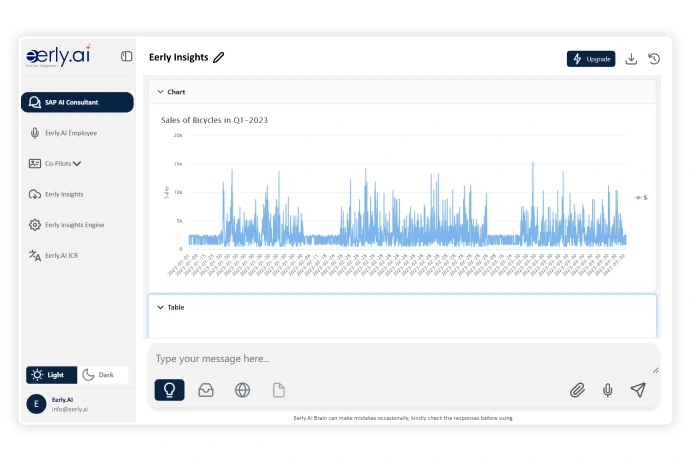Click the globe web search icon

[x=242, y=390]
